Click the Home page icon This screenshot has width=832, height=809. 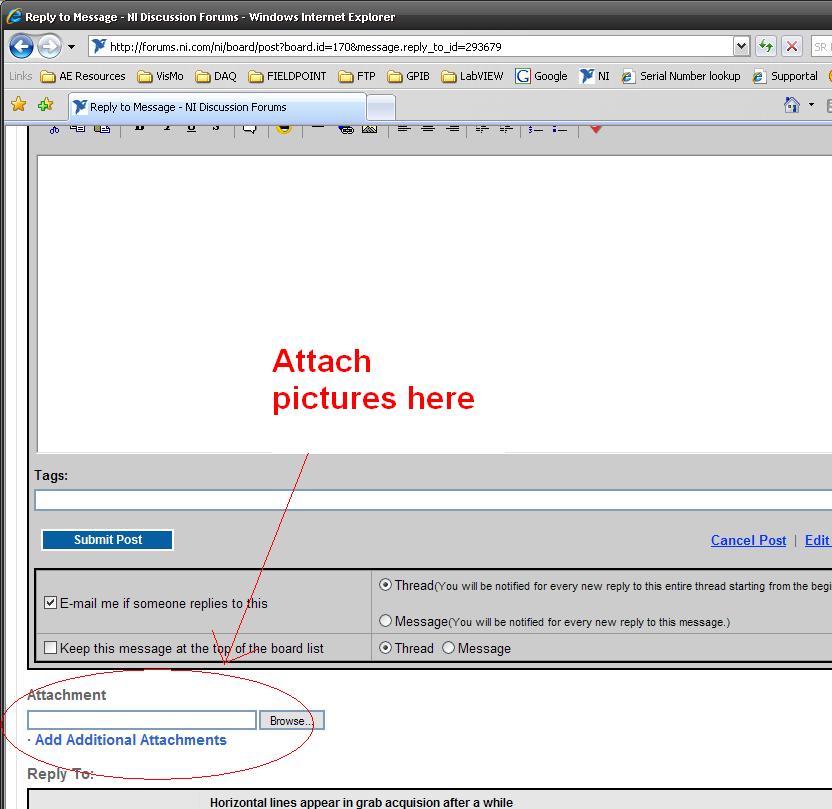pos(792,105)
